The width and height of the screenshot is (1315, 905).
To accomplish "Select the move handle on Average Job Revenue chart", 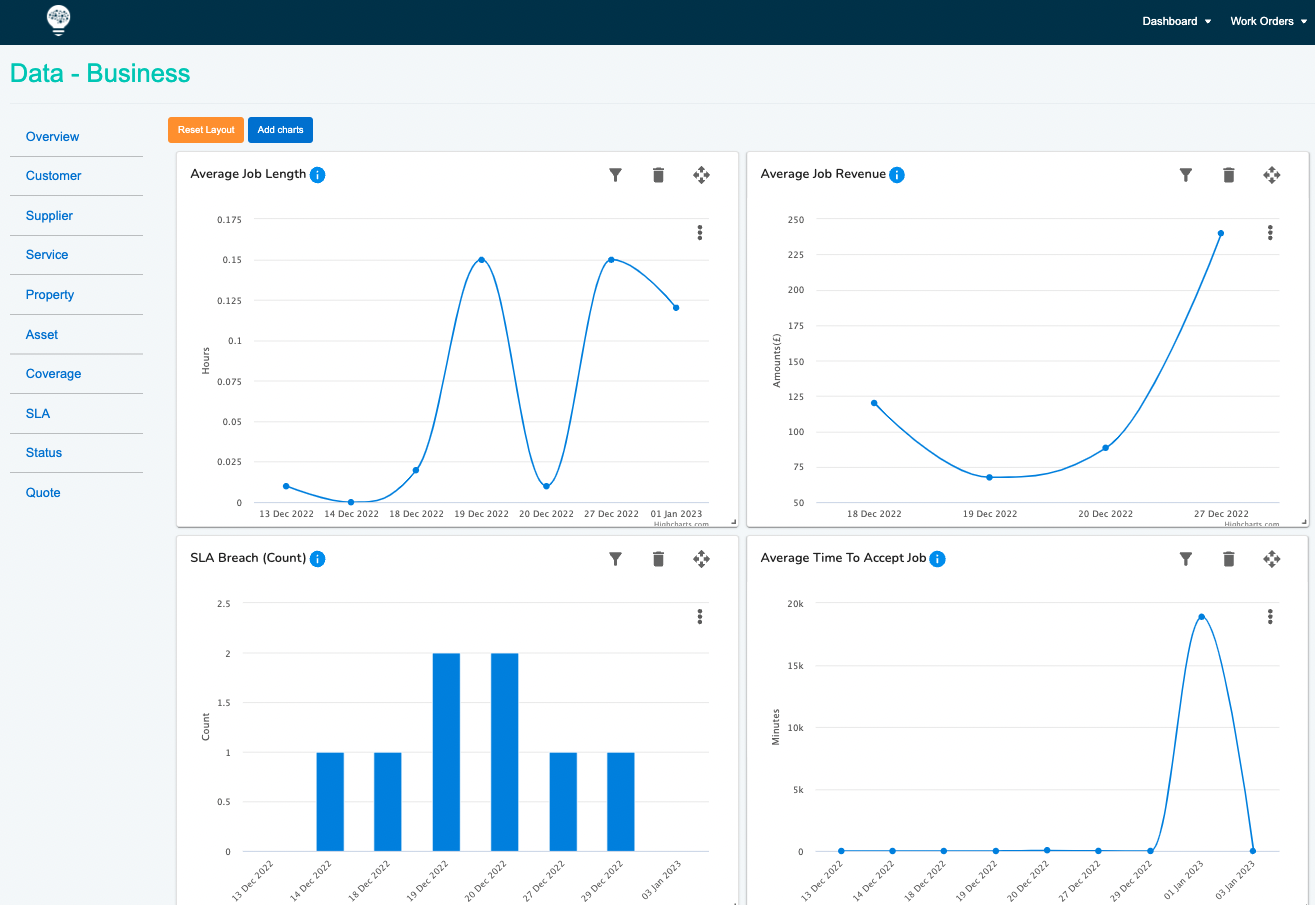I will 1272,174.
